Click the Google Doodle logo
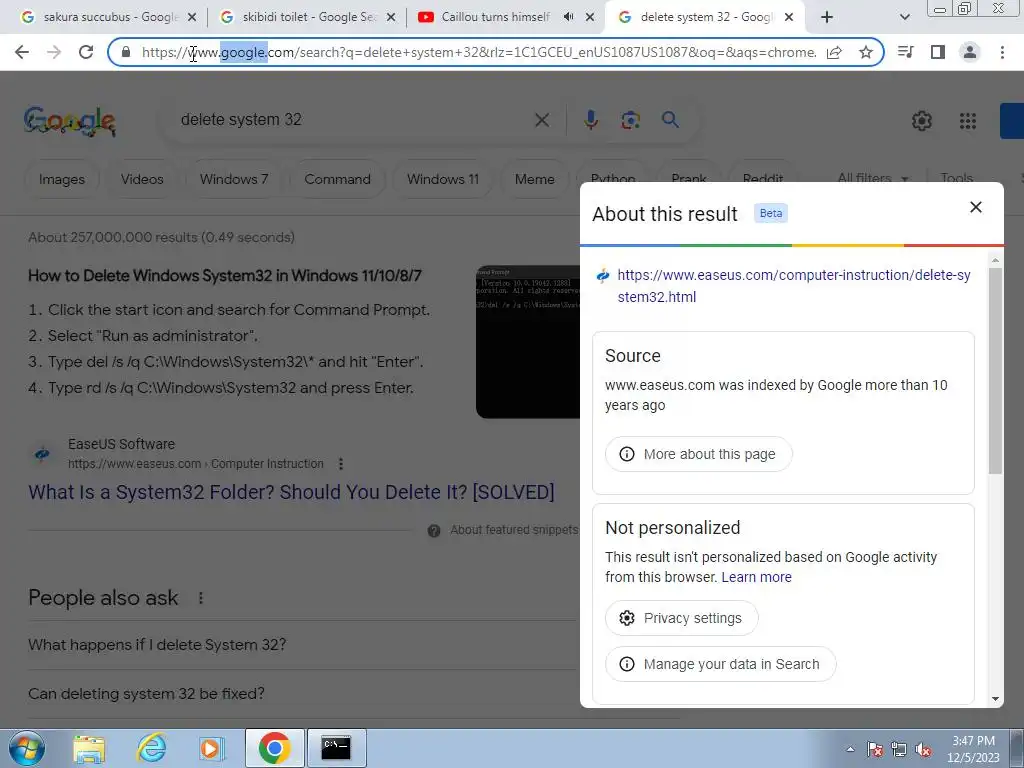Screen dimensions: 1024x768 70,120
